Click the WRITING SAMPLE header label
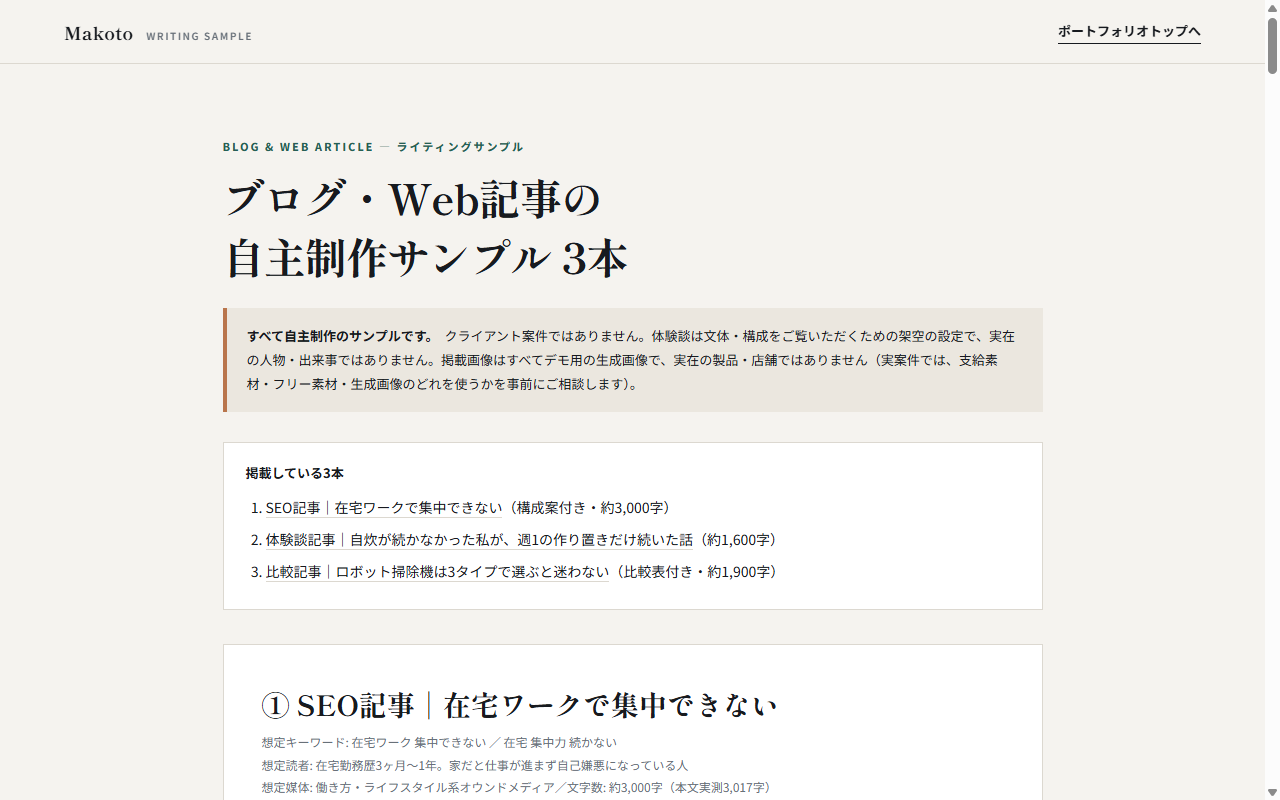Viewport: 1280px width, 800px height. pyautogui.click(x=199, y=37)
